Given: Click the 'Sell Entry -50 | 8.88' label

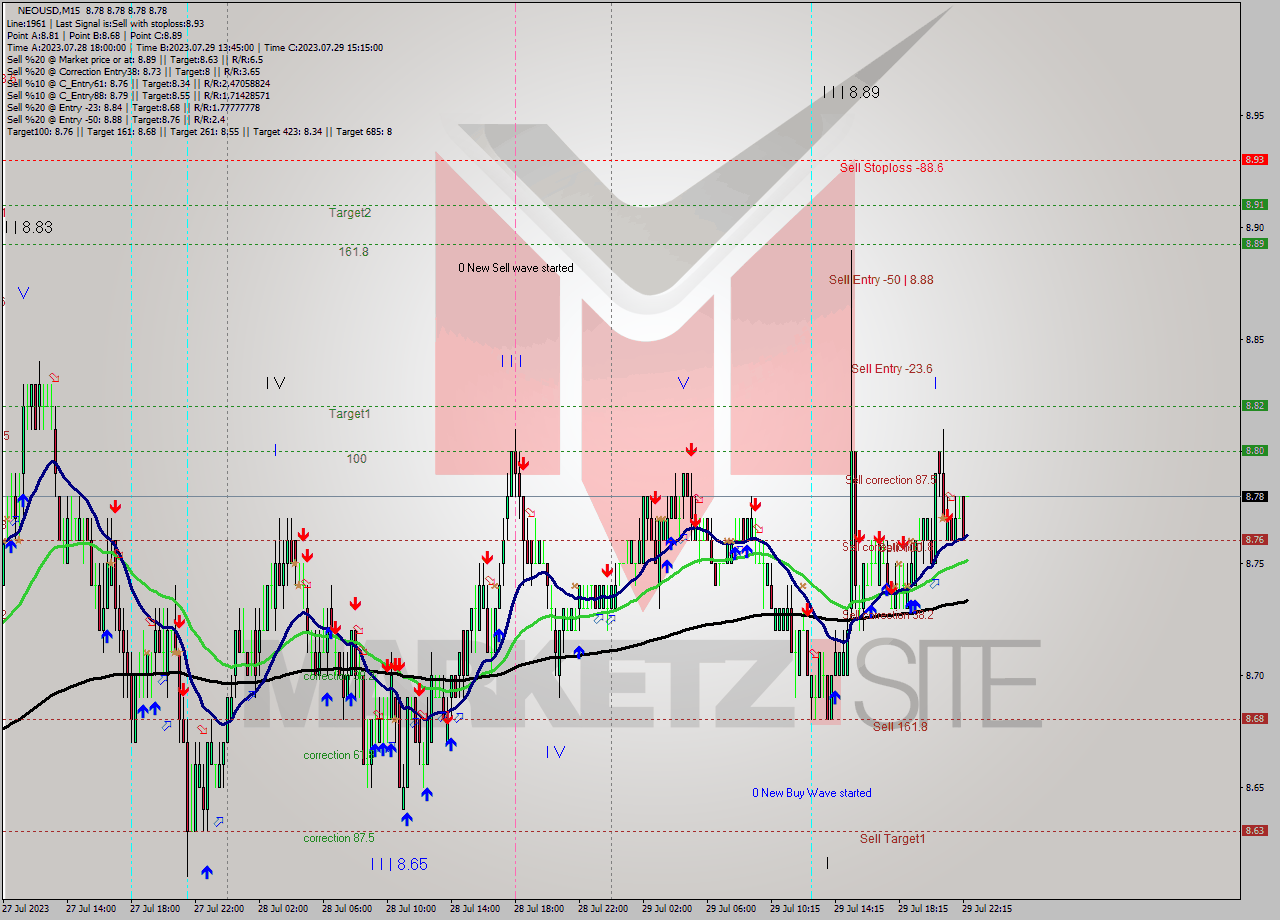Looking at the screenshot, I should pyautogui.click(x=881, y=280).
